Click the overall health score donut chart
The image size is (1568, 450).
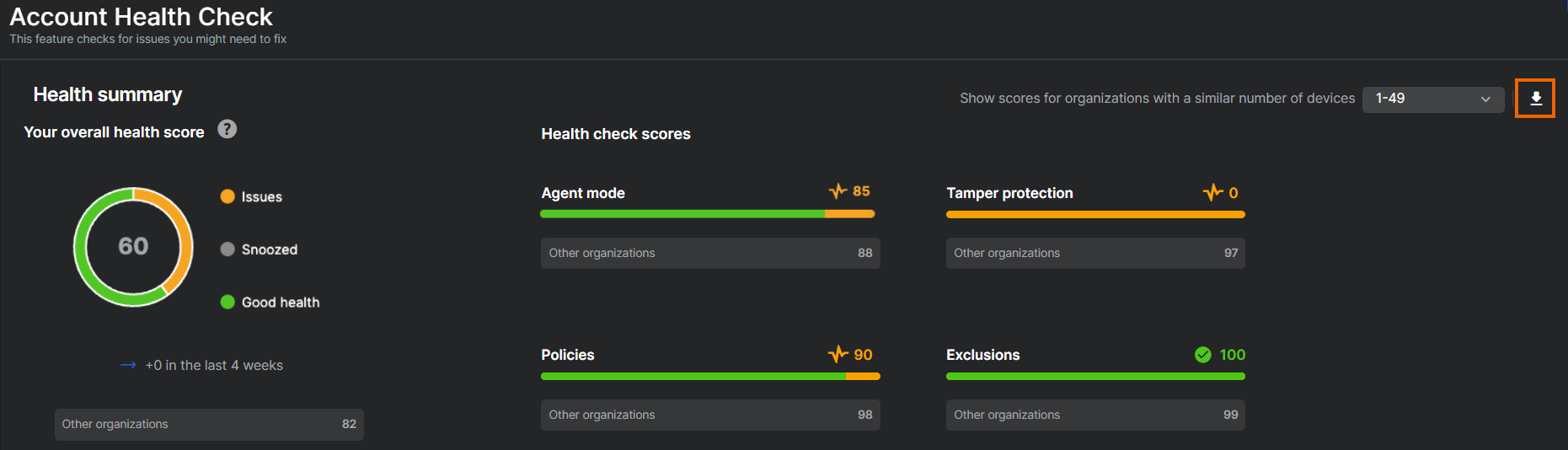pyautogui.click(x=133, y=247)
